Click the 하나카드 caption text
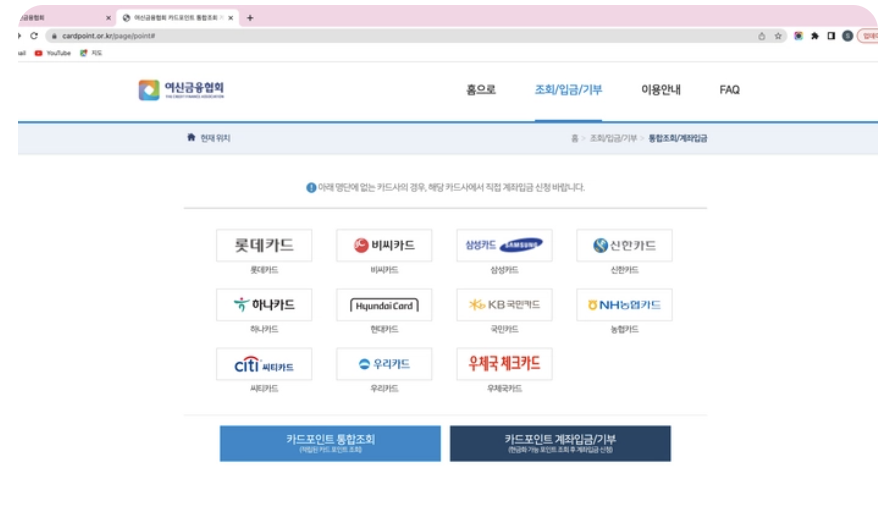 point(264,329)
